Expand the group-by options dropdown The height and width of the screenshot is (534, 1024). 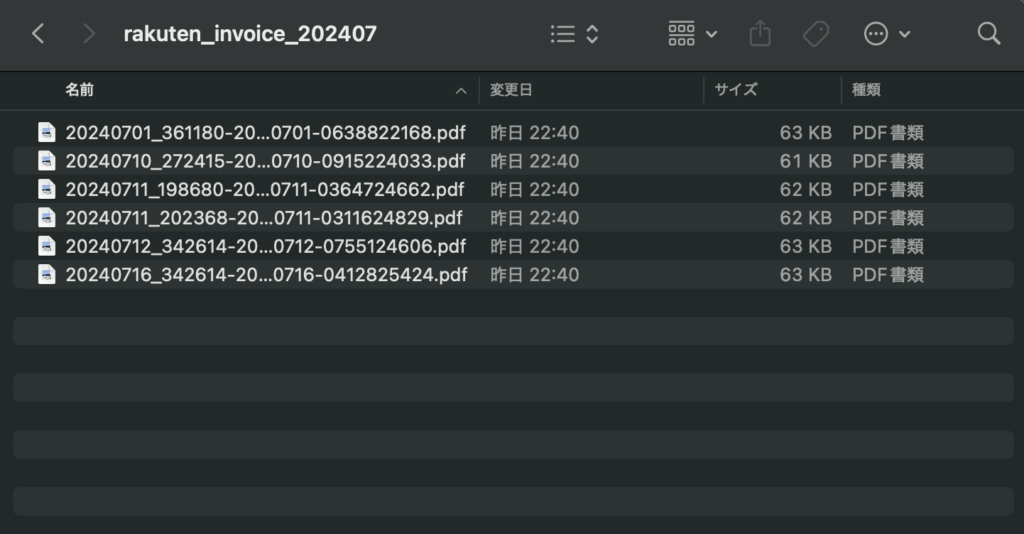pyautogui.click(x=692, y=34)
